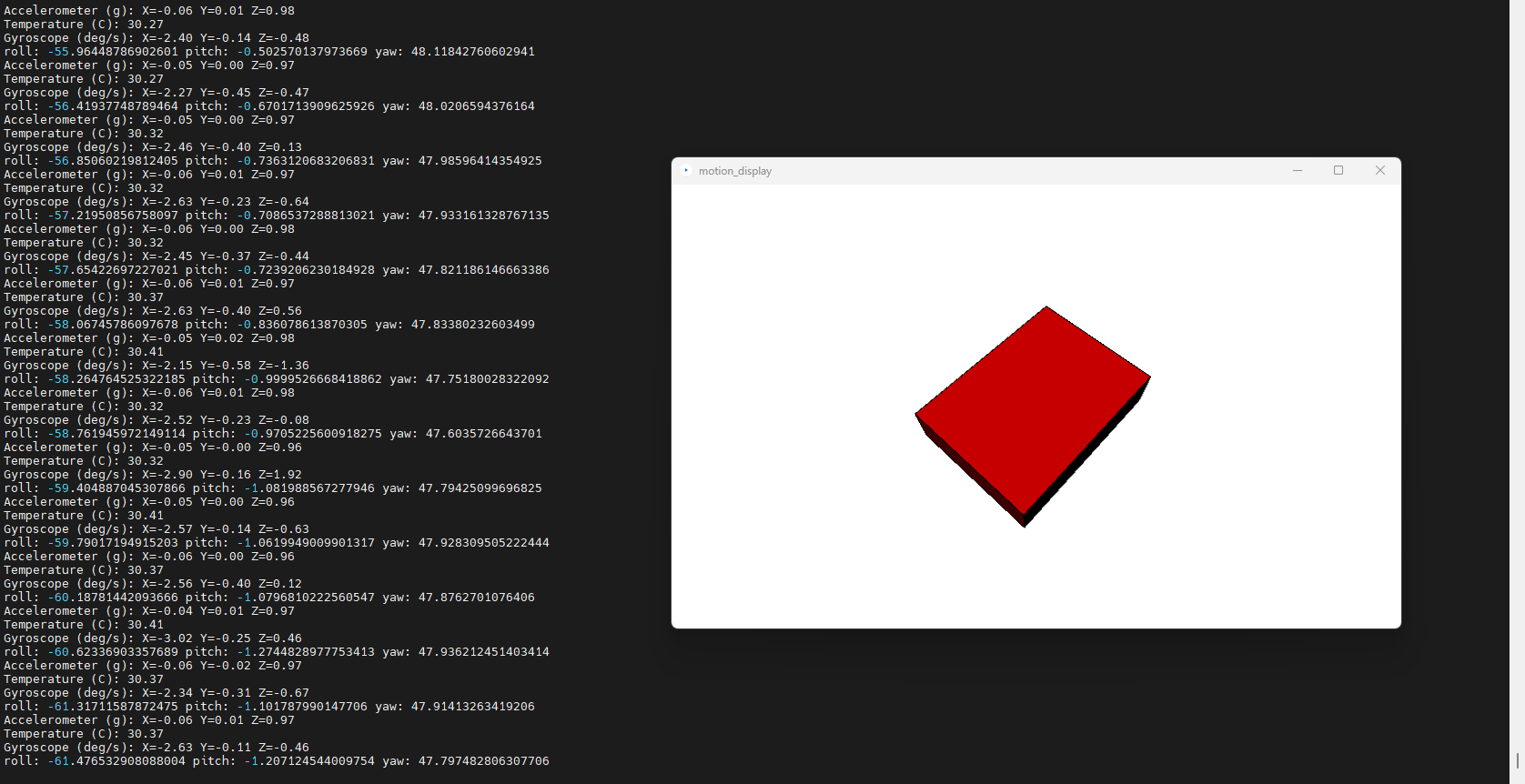Click Gyroscope line 'X=-2.63 Y=-0.40 Z=0.56'
Viewport: 1525px width, 784px height.
pyautogui.click(x=153, y=311)
